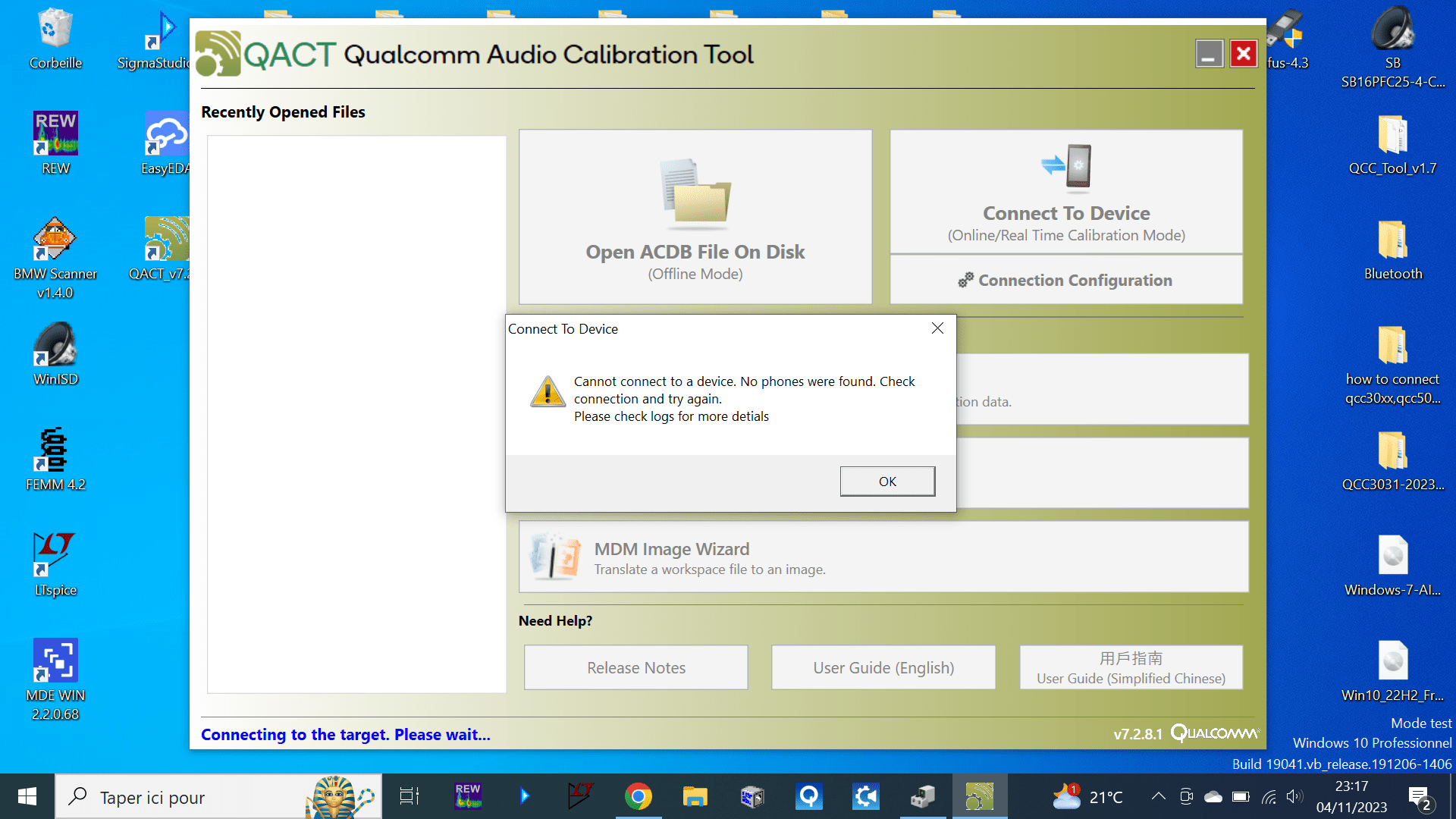Open the notification center
This screenshot has width=1456, height=819.
pyautogui.click(x=1419, y=796)
